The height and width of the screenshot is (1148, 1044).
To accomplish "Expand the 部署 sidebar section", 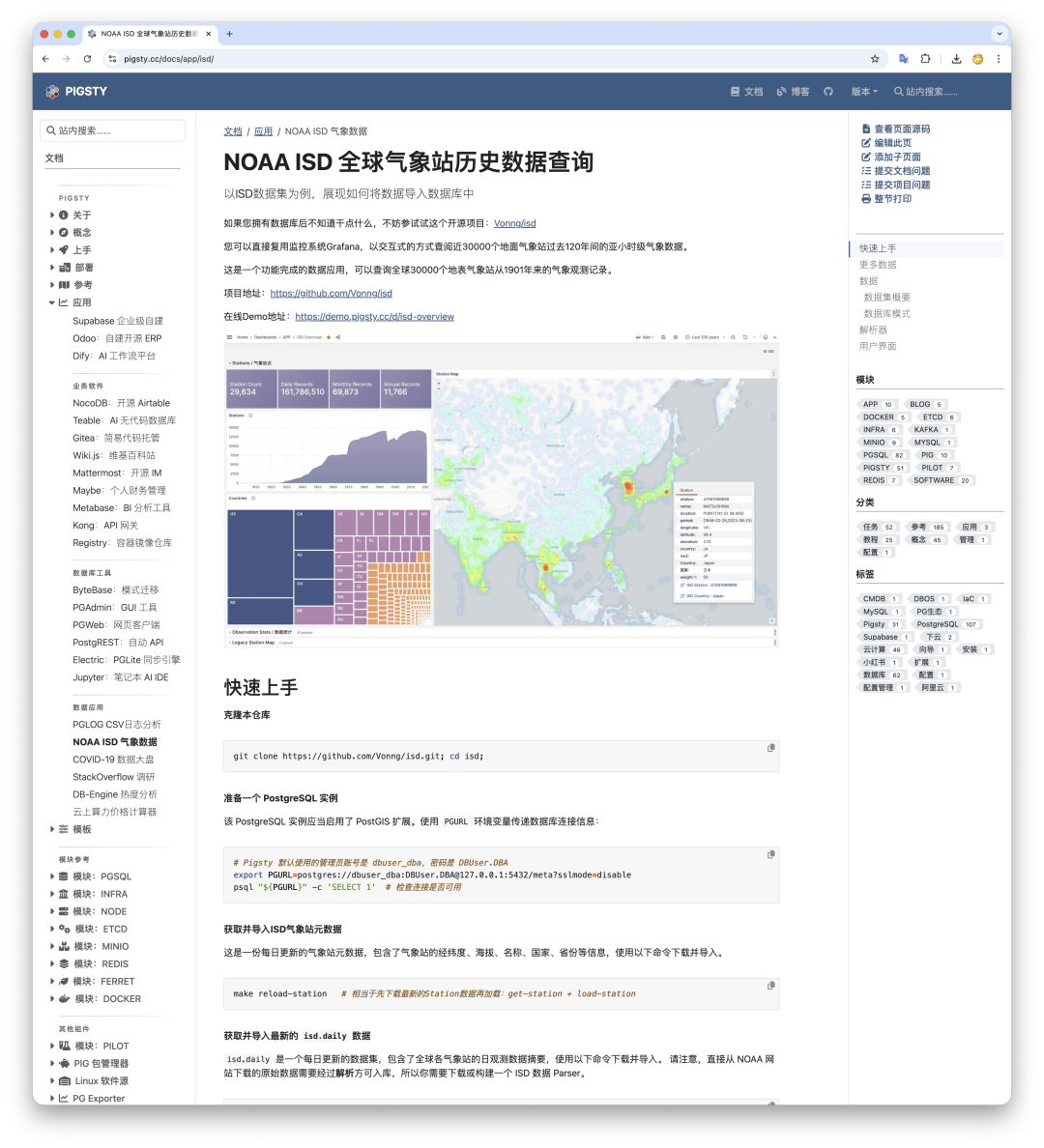I will (52, 268).
